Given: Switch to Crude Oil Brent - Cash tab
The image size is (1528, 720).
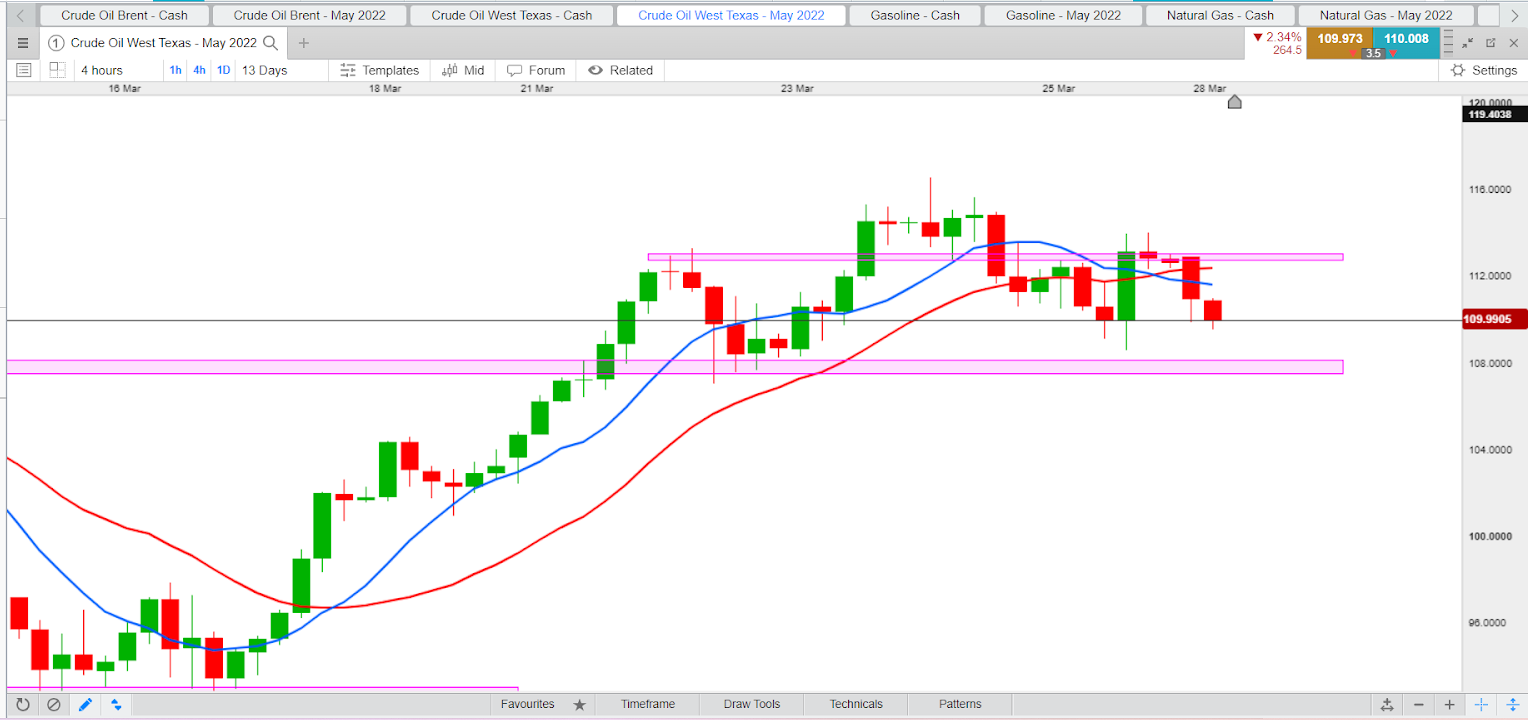Looking at the screenshot, I should 124,15.
